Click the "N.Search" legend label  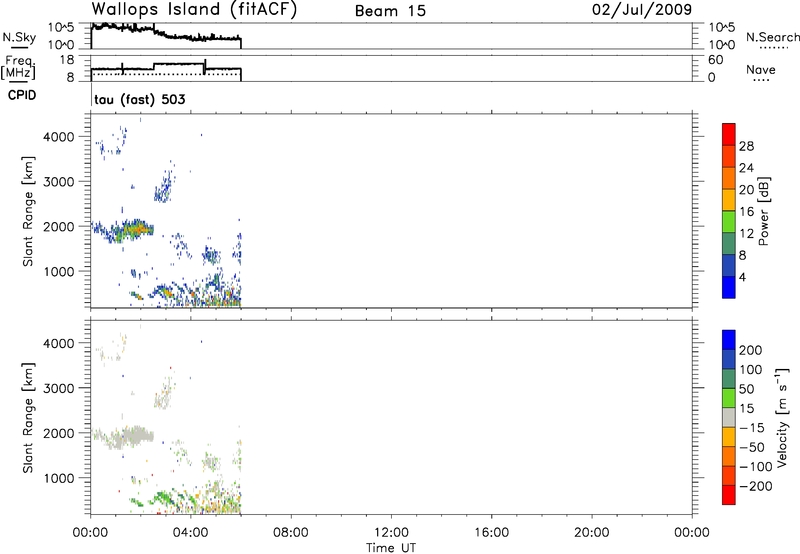[x=772, y=37]
